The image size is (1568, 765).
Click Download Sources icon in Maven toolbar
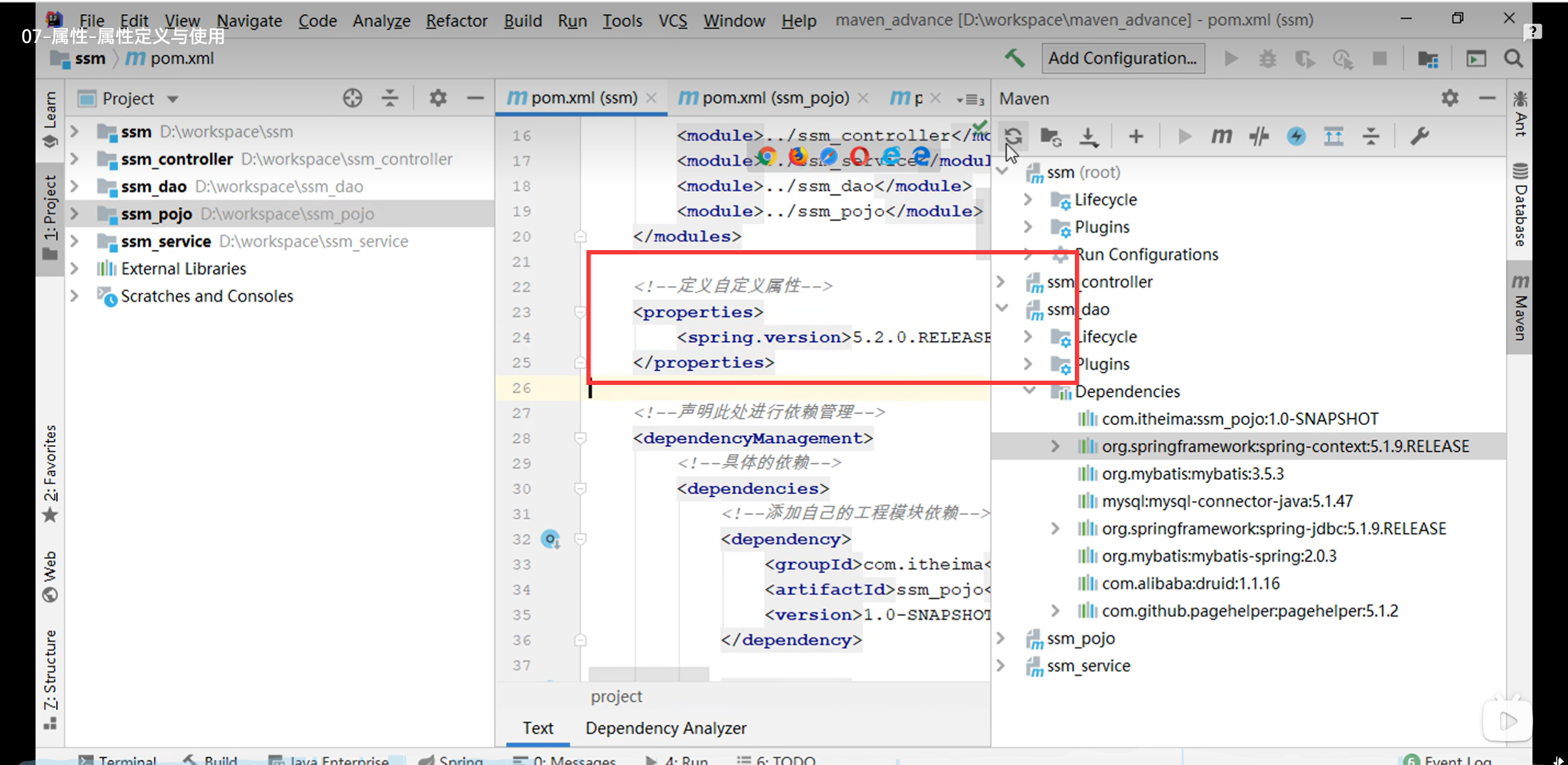[x=1088, y=136]
